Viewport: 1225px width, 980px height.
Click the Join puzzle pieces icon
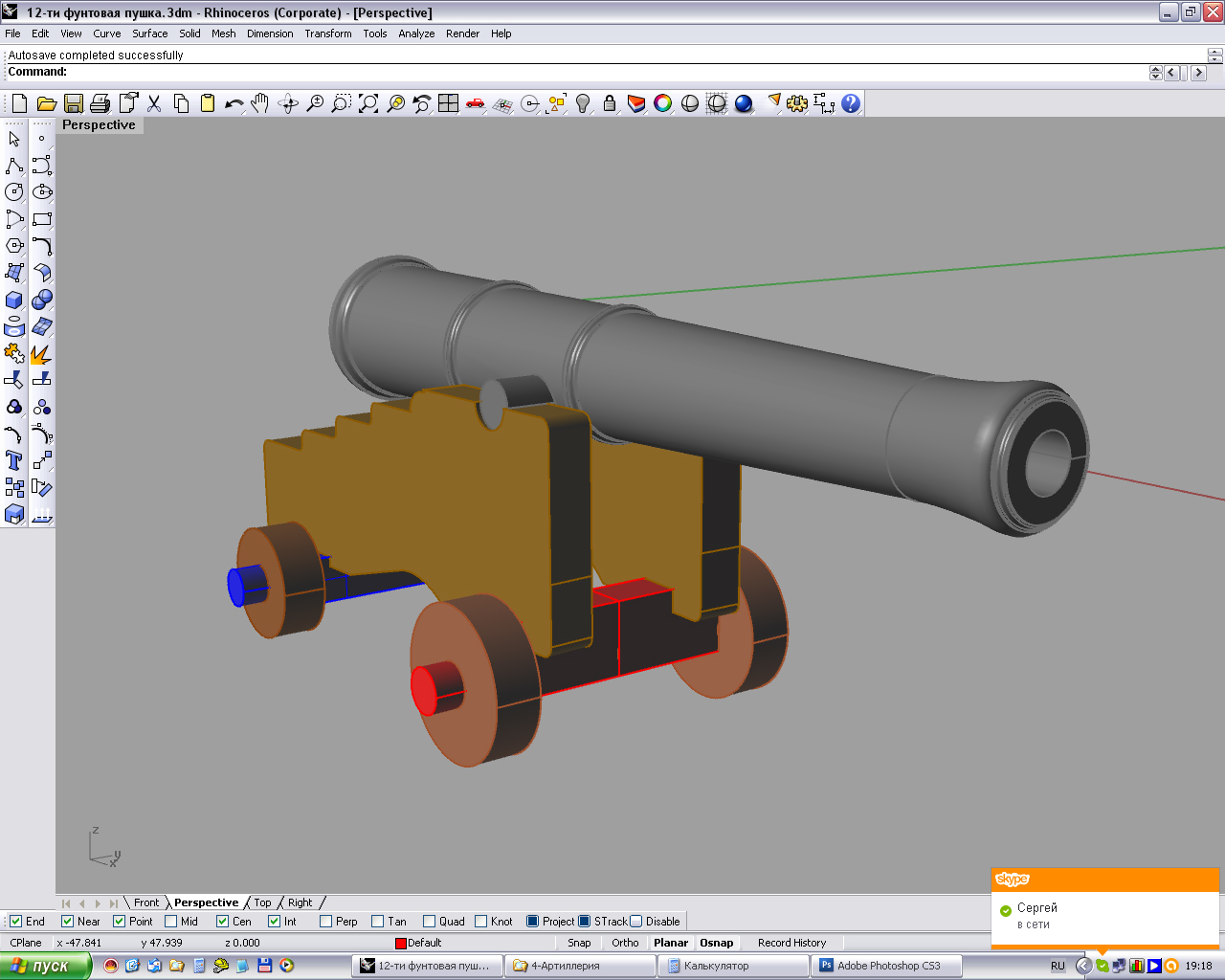pyautogui.click(x=14, y=354)
